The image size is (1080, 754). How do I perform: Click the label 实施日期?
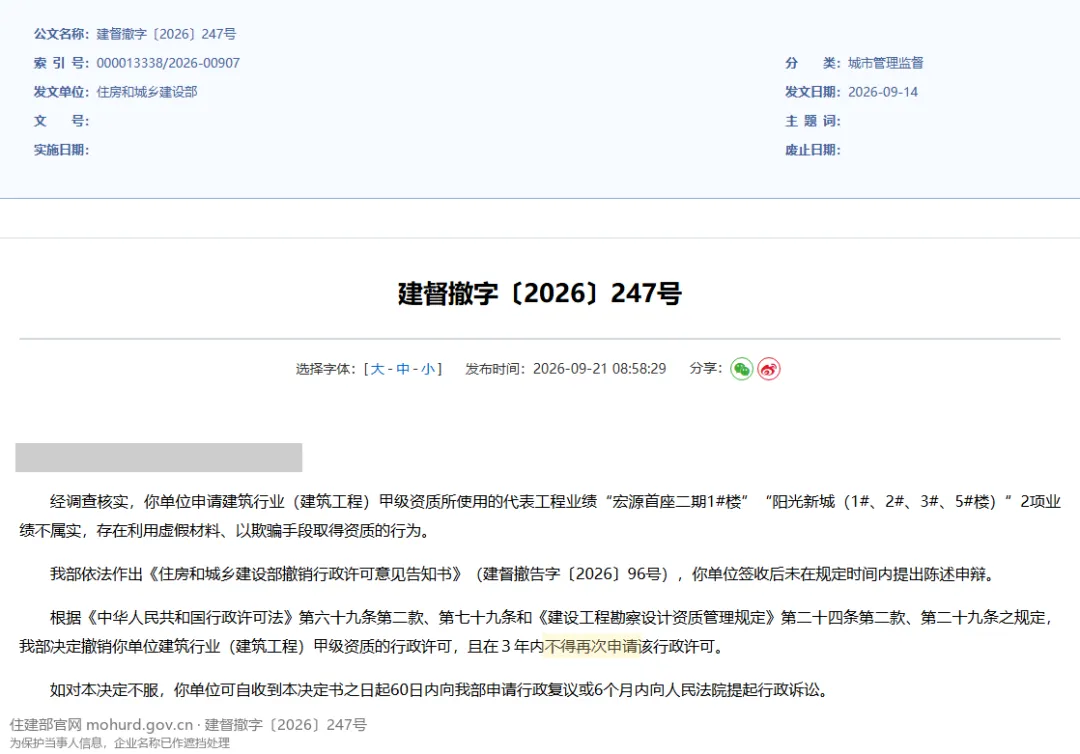pos(61,150)
